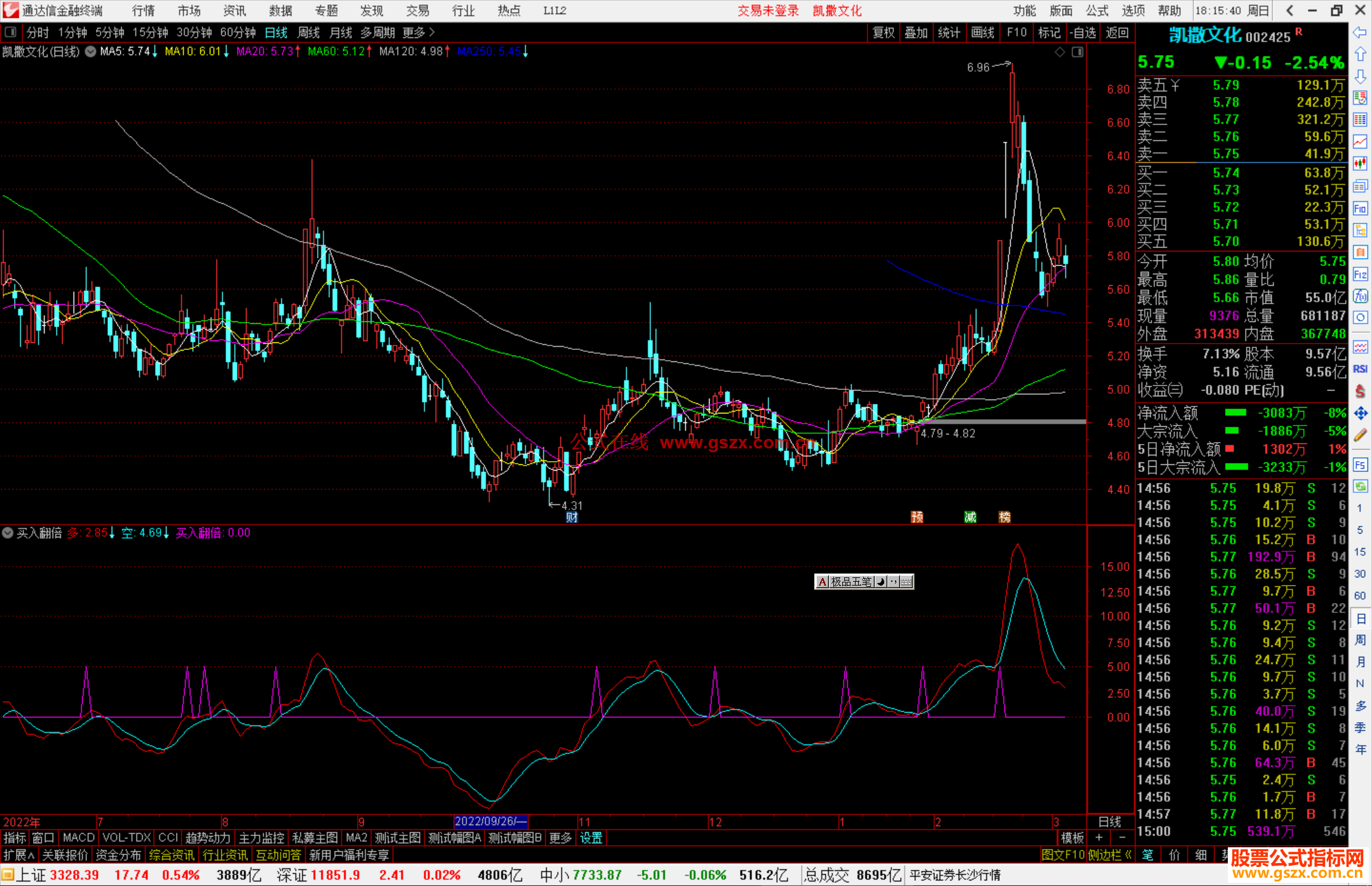Toggle the 买入翻倍 indicator round button
The image size is (1372, 886).
click(x=8, y=533)
